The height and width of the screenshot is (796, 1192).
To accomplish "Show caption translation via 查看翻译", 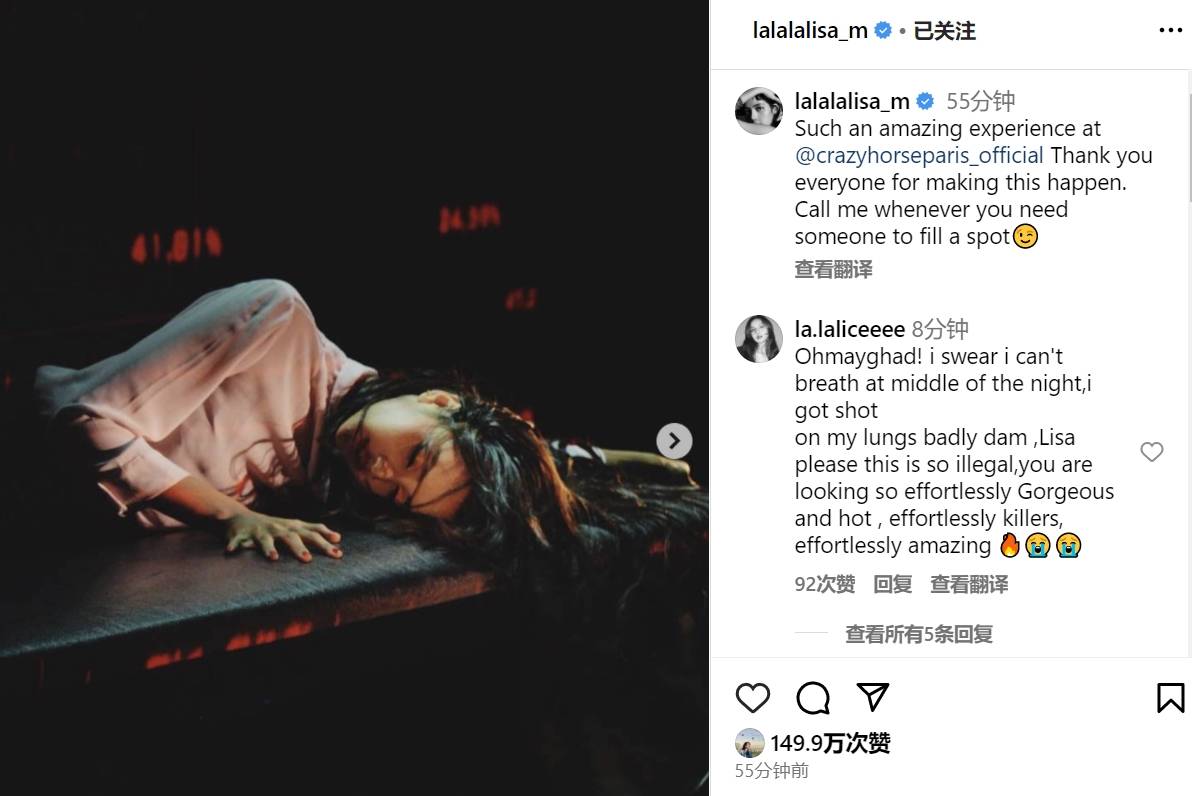I will 833,269.
